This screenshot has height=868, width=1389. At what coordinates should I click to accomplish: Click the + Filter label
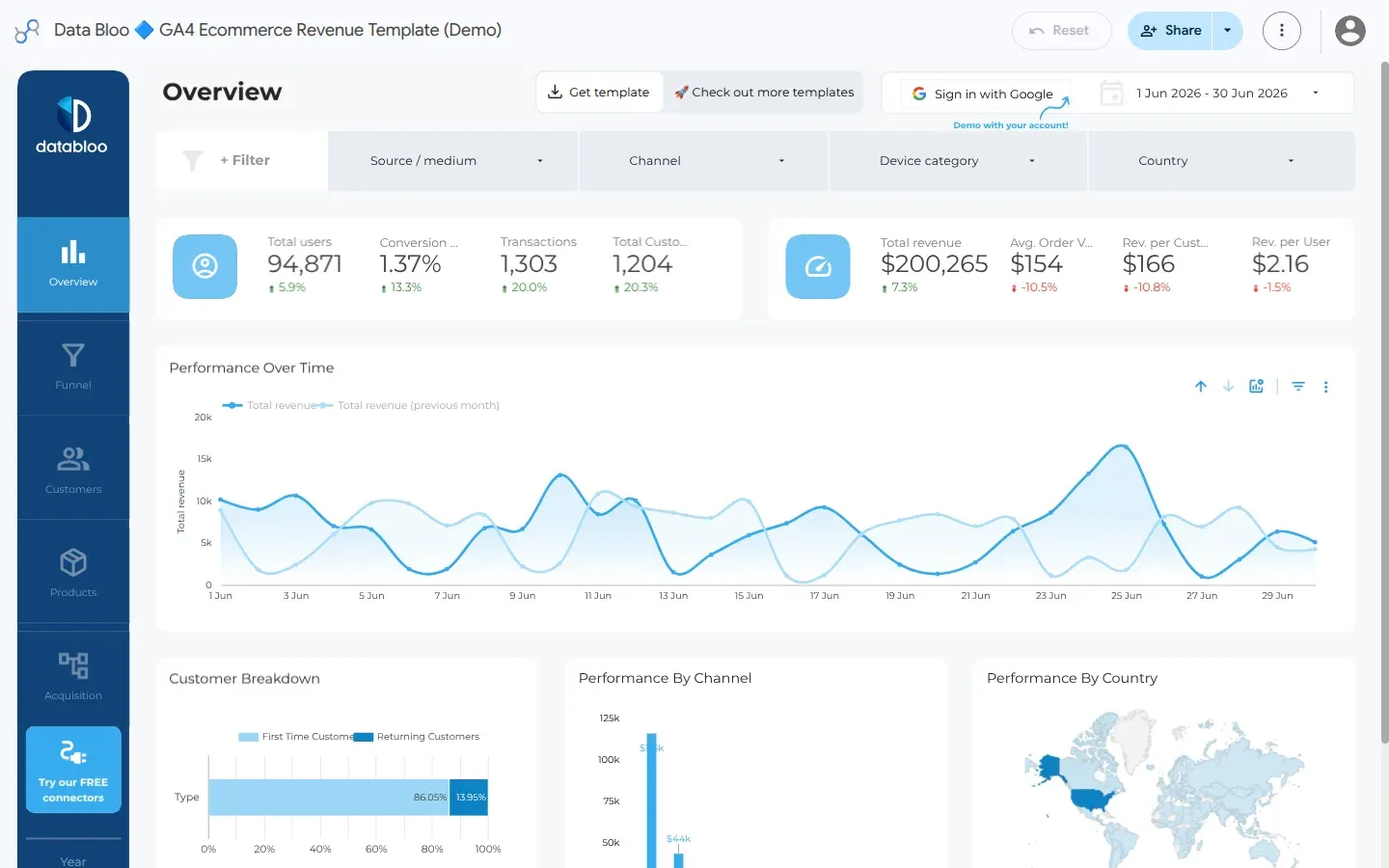[x=245, y=160]
